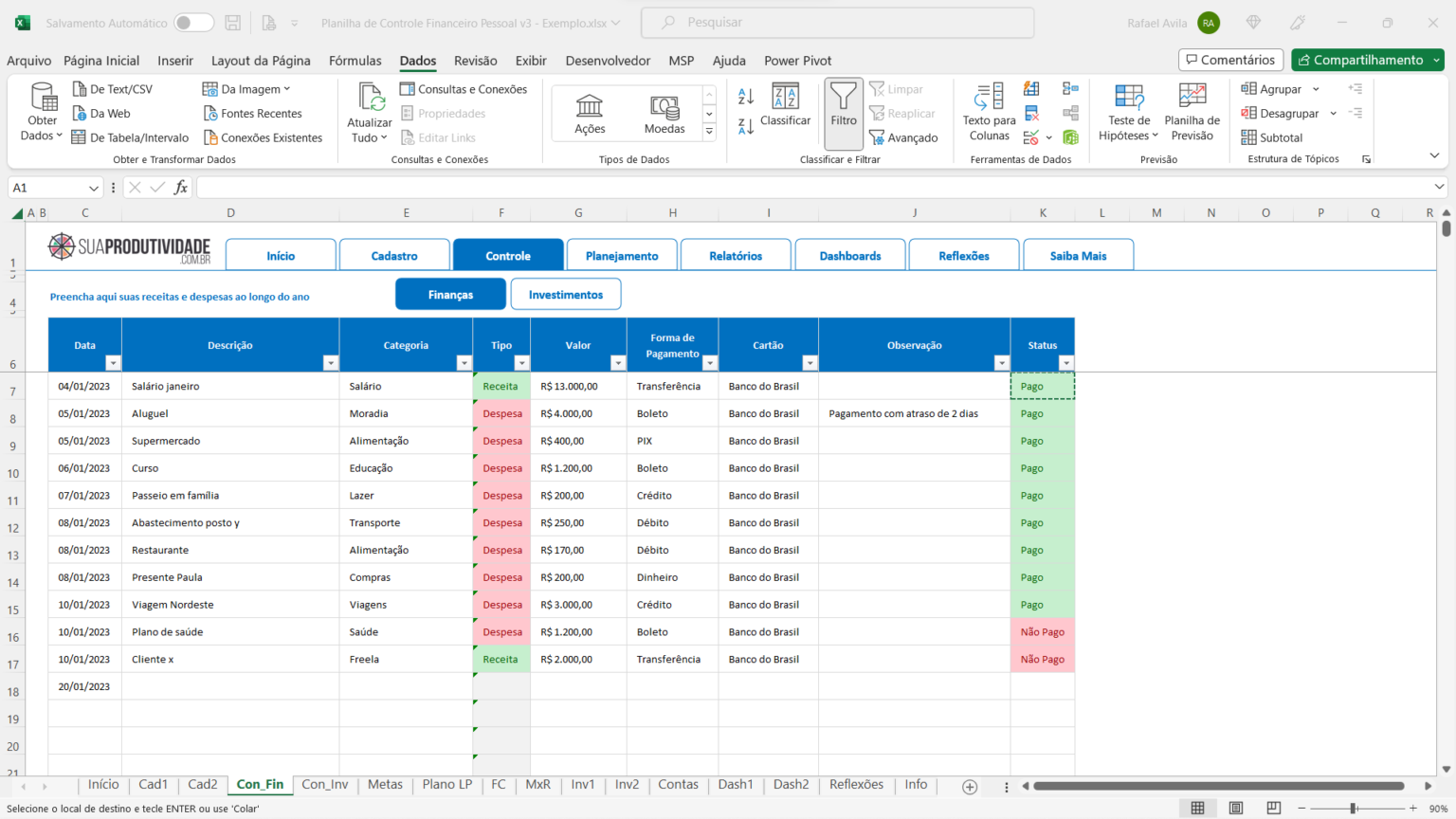1456x819 pixels.
Task: Expand the Agrupar dropdown arrow
Action: coord(1316,89)
